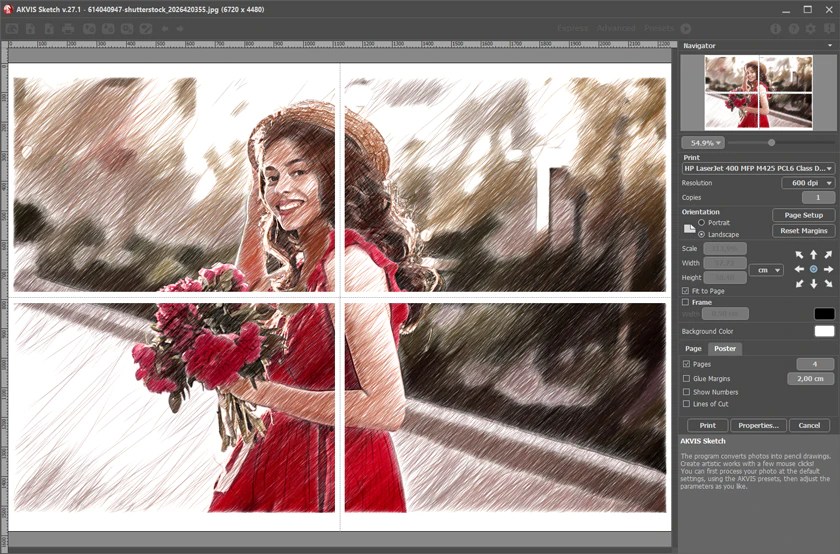Click the Page Setup button

pos(804,215)
